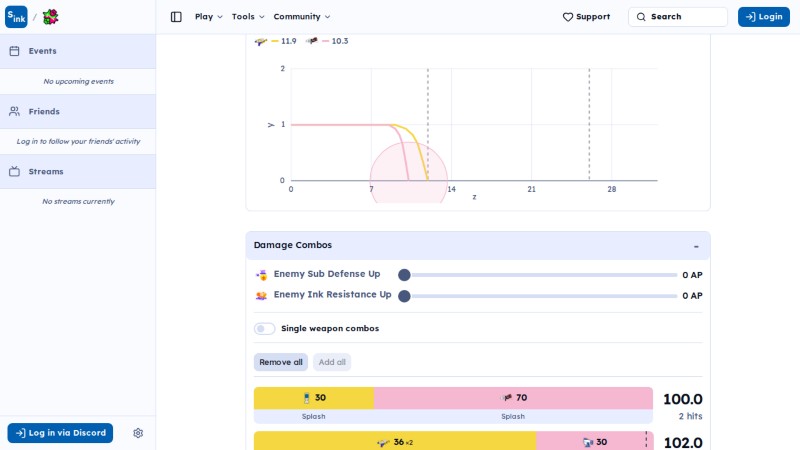Open the Friends sidebar section
The image size is (800, 450).
(78, 111)
